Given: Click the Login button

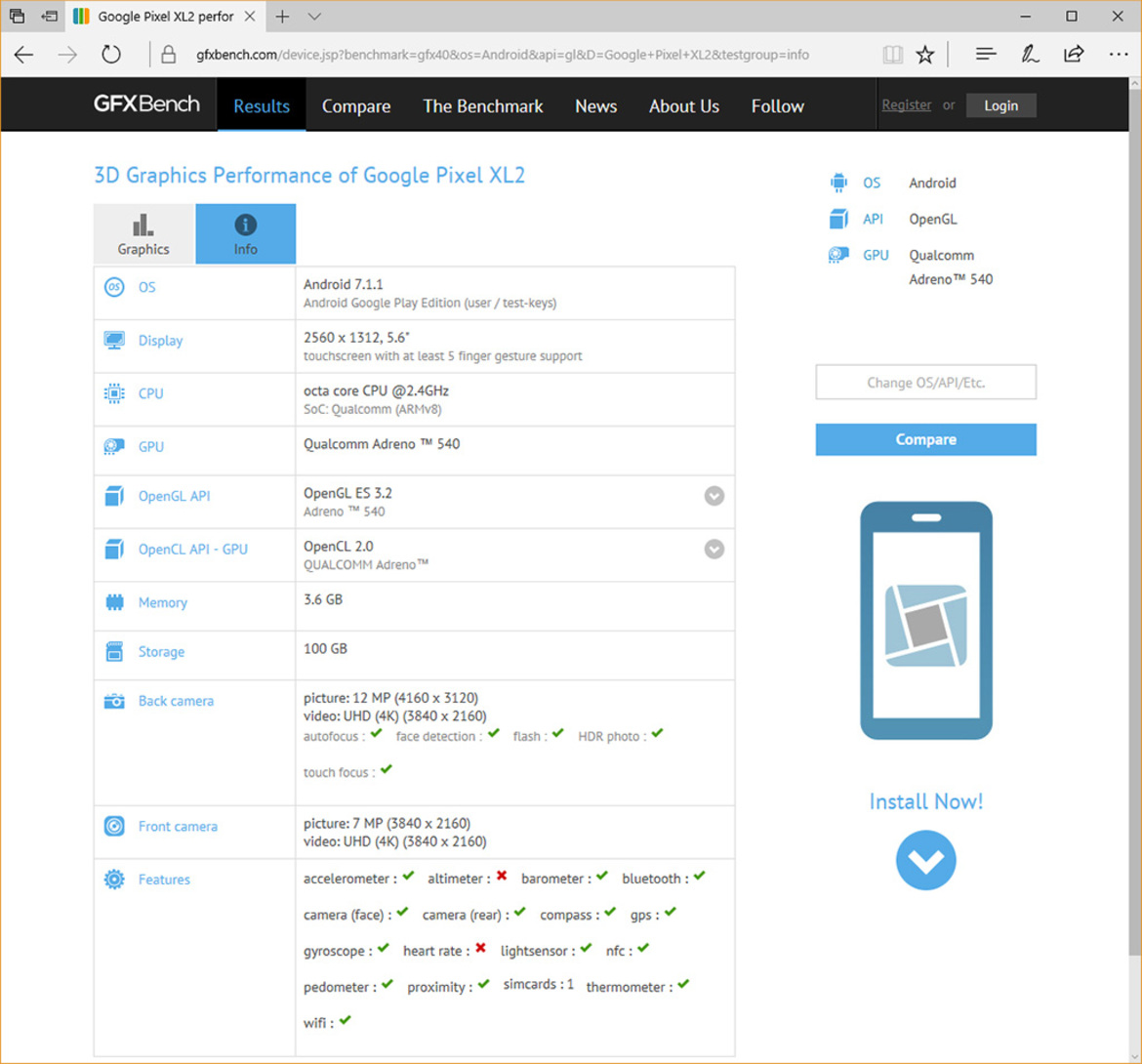Looking at the screenshot, I should point(1000,105).
